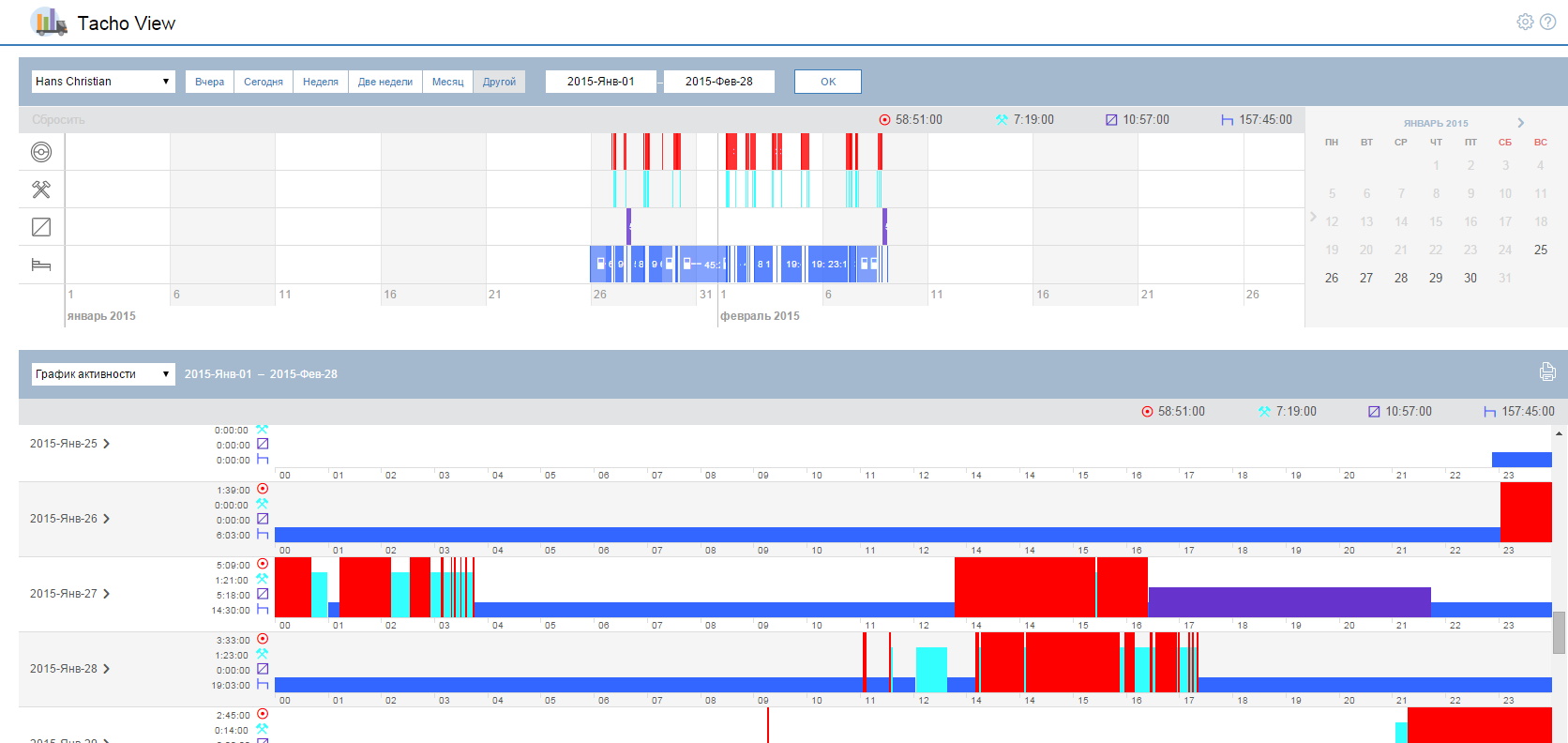Screen dimensions: 1568x743
Task: Click the rest bed icon in timeline
Action: coord(41,265)
